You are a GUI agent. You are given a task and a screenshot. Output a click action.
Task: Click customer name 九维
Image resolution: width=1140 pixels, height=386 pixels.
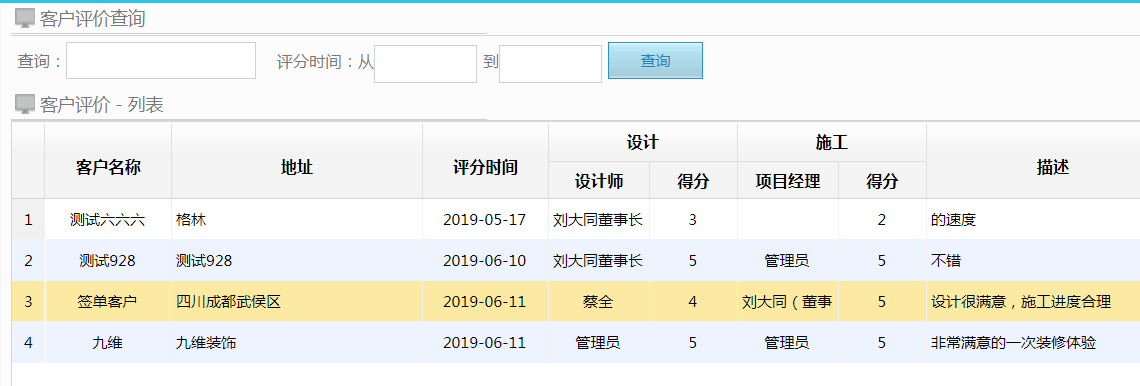tap(108, 342)
